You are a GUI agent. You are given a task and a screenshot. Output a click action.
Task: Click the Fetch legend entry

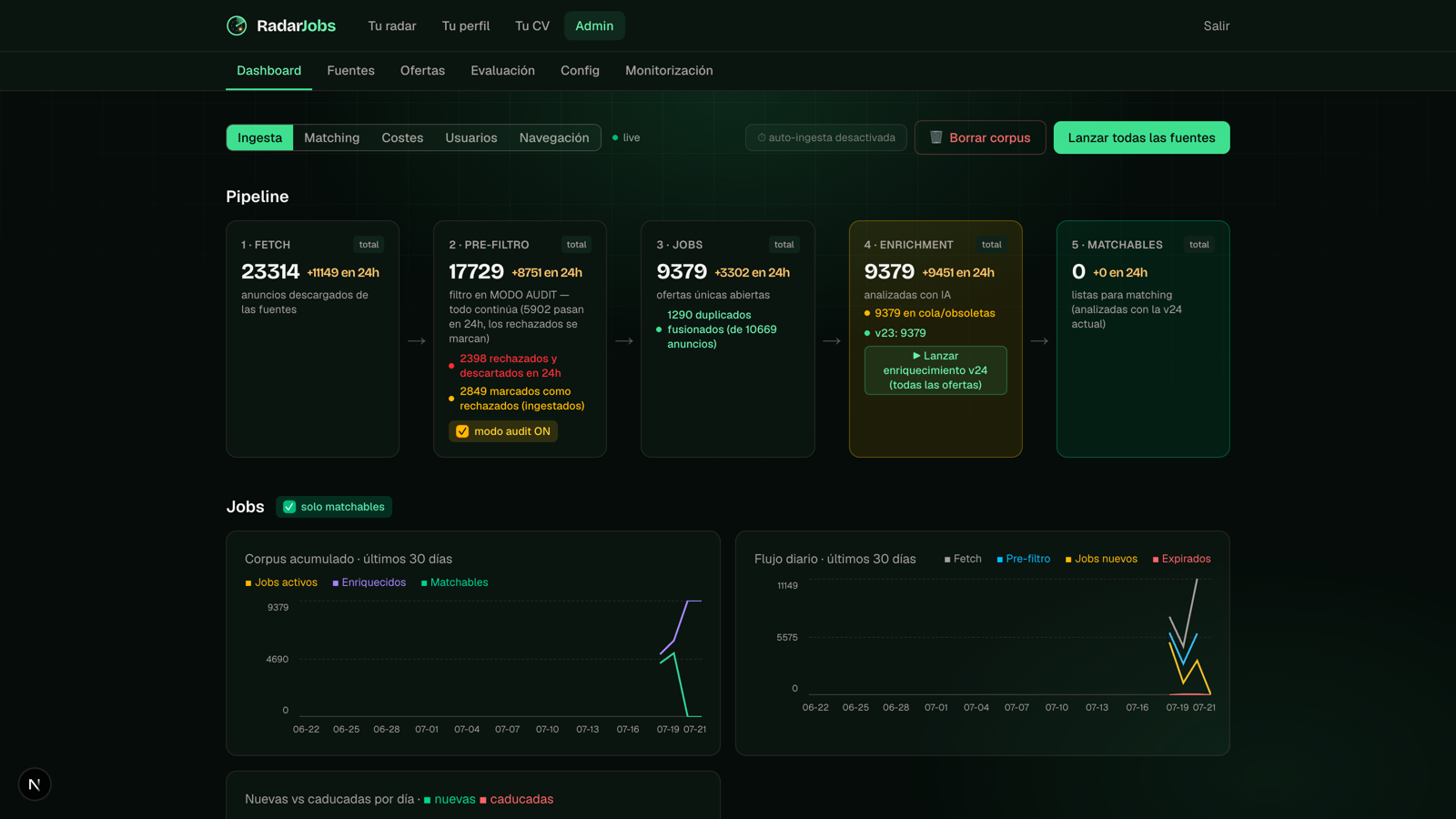click(x=963, y=559)
